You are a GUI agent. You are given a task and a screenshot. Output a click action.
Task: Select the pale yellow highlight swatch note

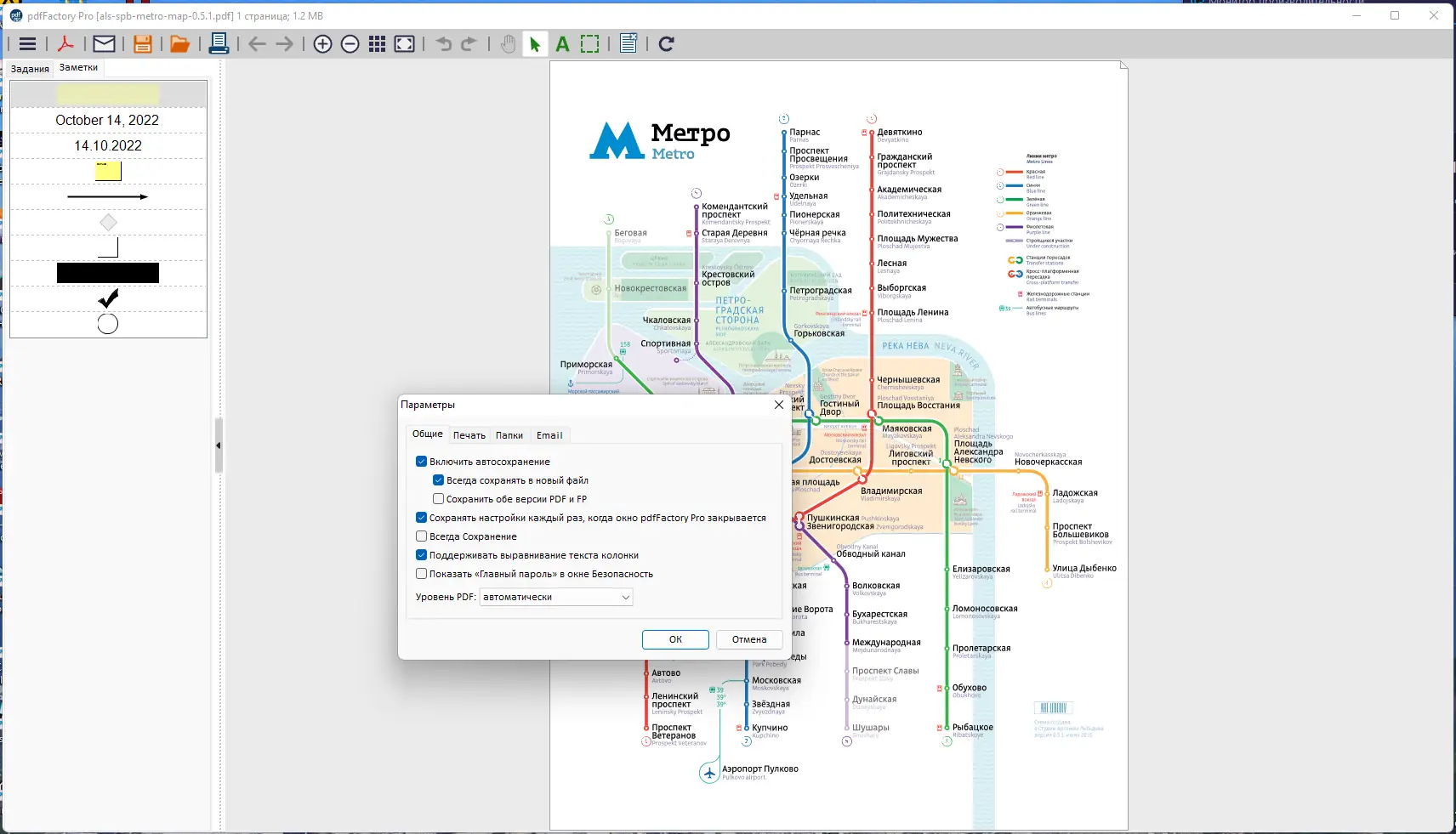(x=108, y=94)
